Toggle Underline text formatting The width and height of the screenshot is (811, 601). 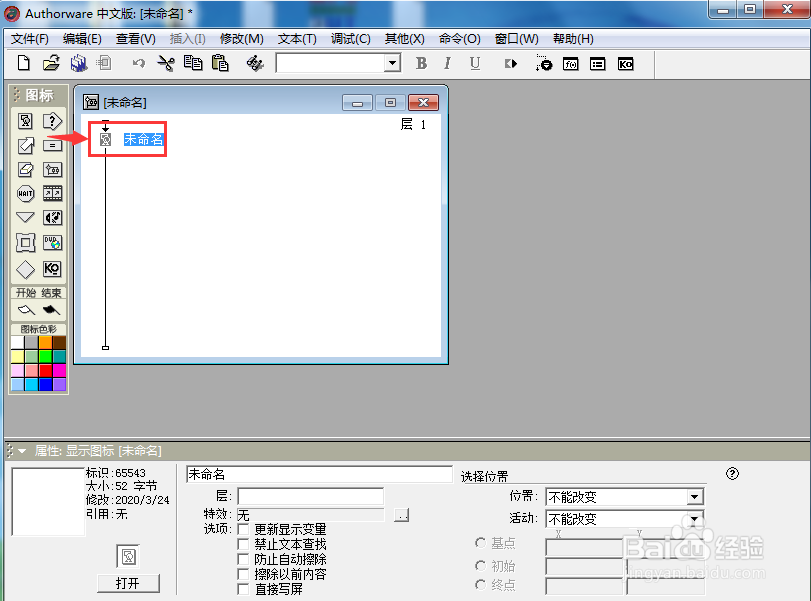point(475,63)
